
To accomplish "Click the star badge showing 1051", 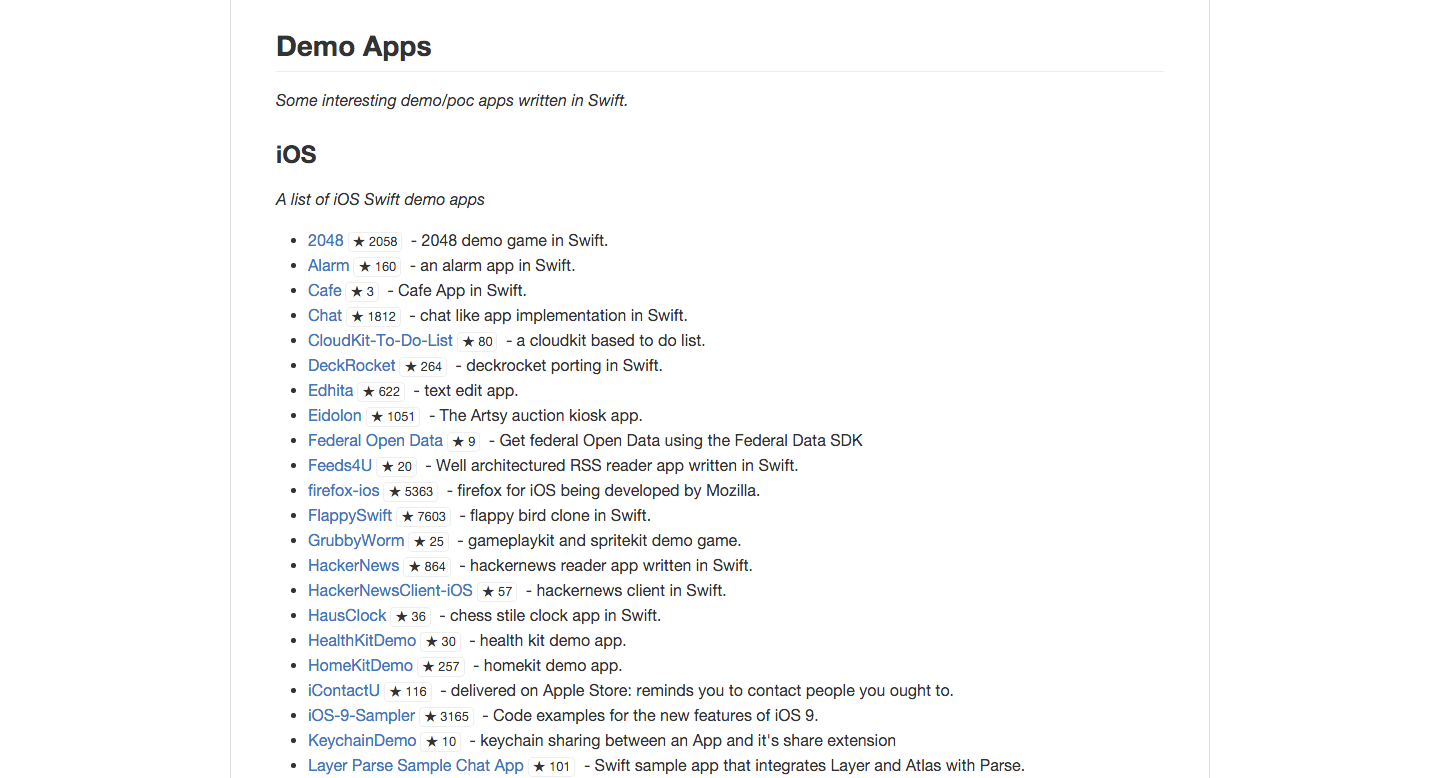I will 393,416.
